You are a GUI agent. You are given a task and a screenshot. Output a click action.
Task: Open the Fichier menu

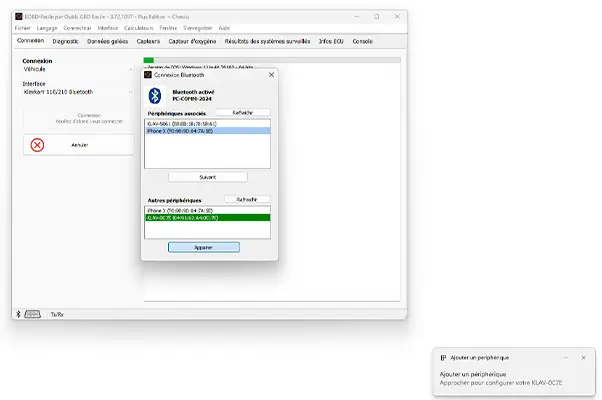23,28
